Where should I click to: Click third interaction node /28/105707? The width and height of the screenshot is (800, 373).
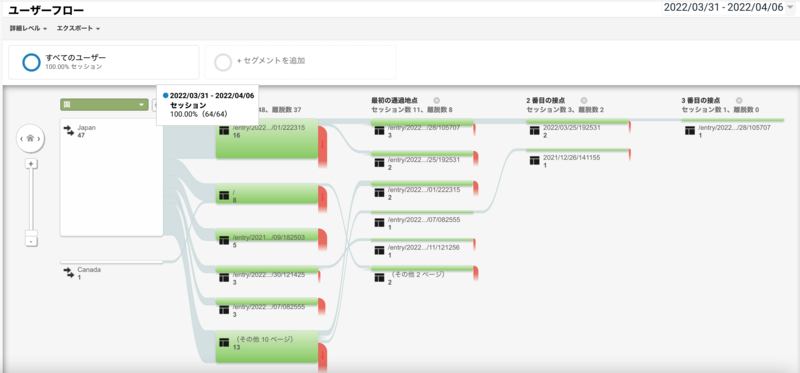[x=732, y=120]
